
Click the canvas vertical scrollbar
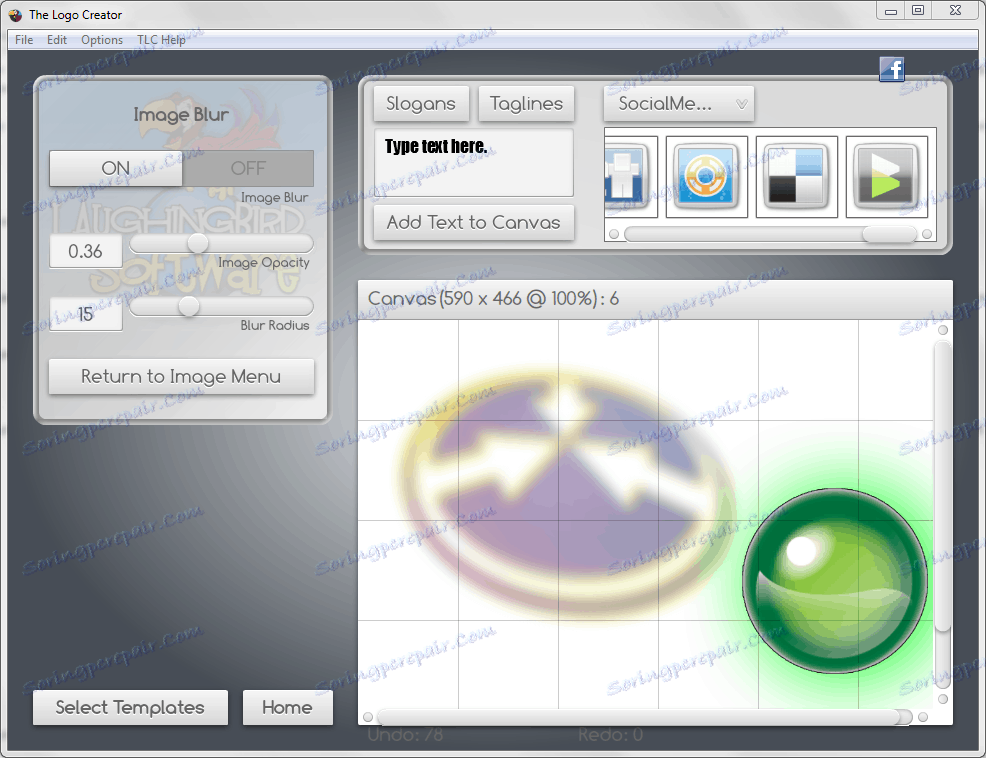942,485
